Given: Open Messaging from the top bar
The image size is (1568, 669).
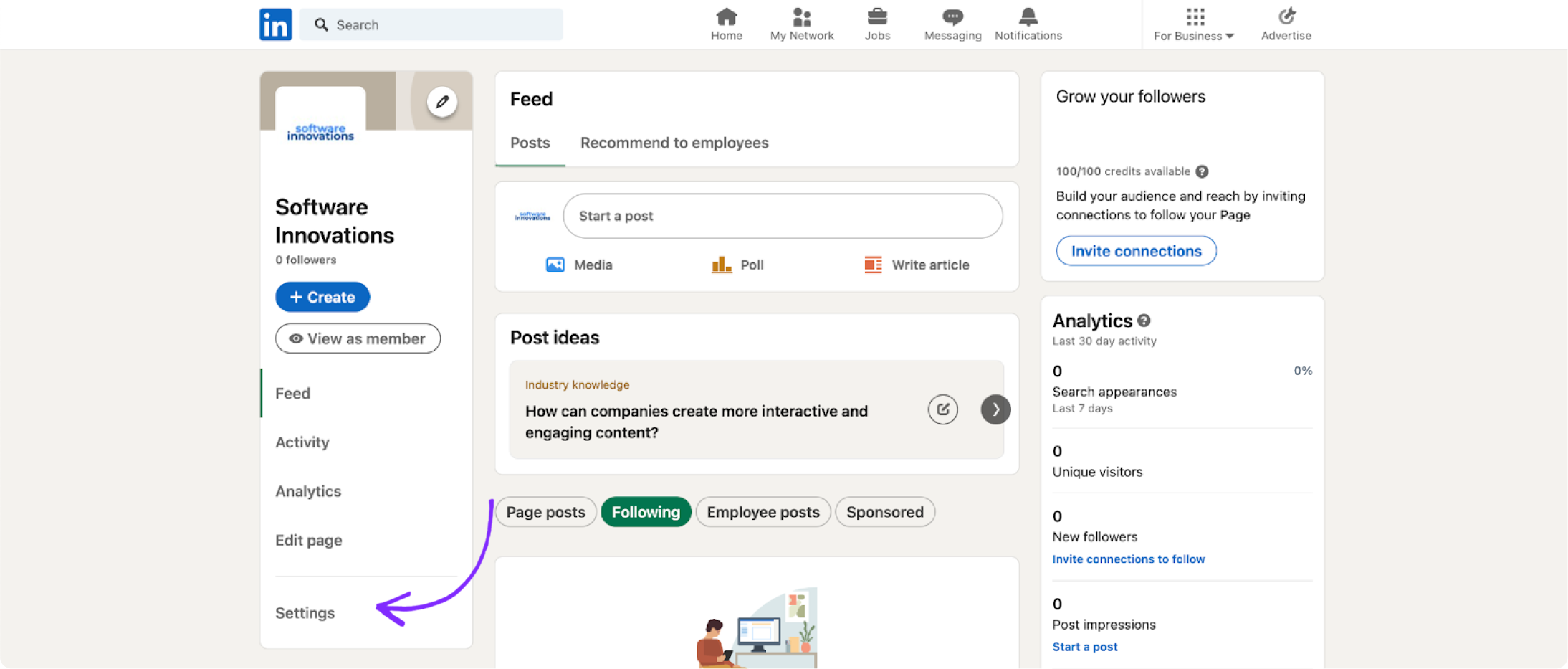Looking at the screenshot, I should pyautogui.click(x=952, y=18).
